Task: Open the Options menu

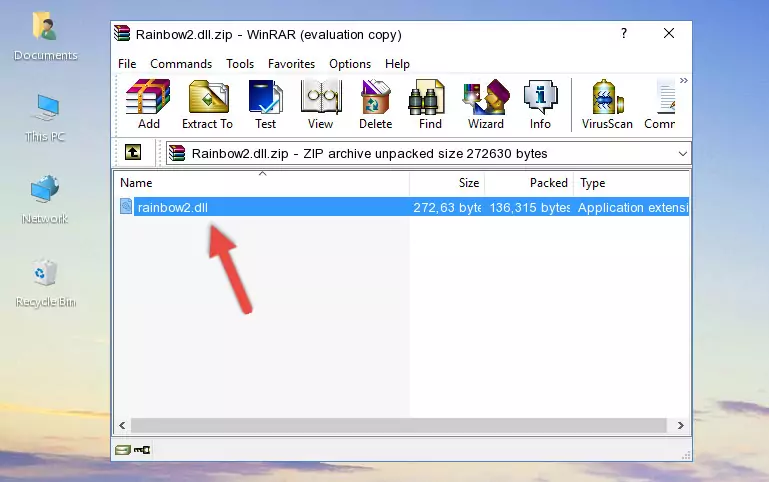Action: [350, 64]
